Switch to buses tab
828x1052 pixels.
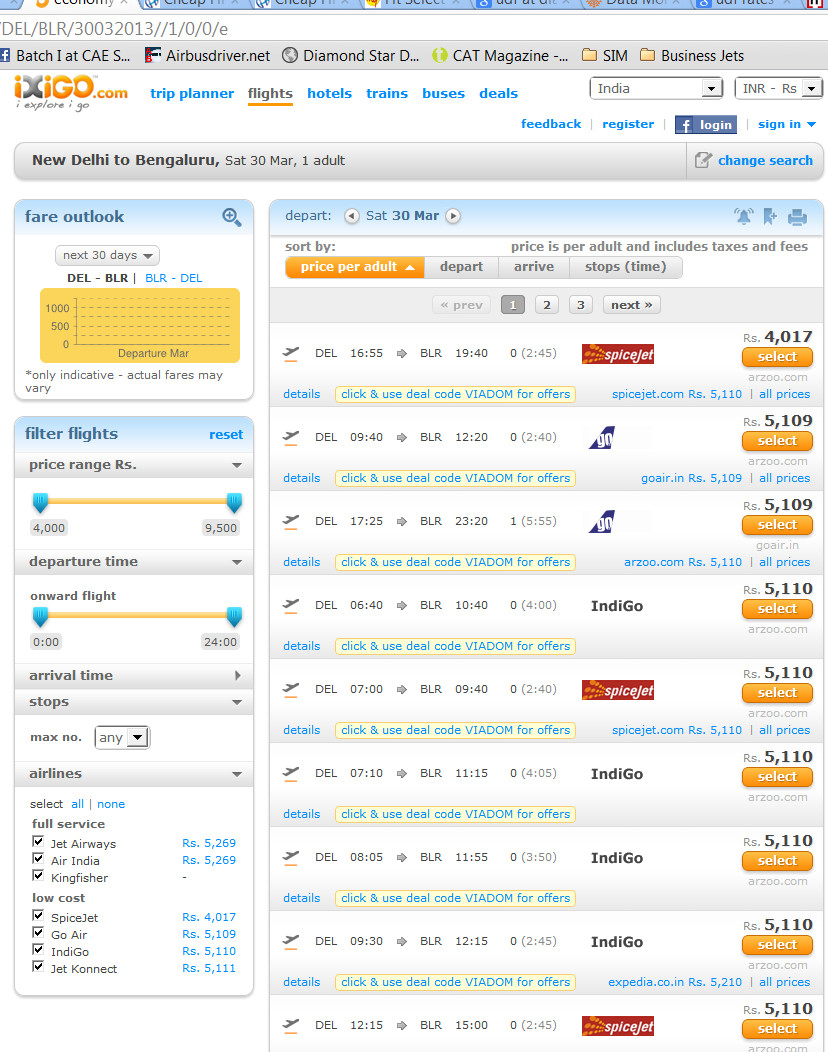tap(444, 93)
